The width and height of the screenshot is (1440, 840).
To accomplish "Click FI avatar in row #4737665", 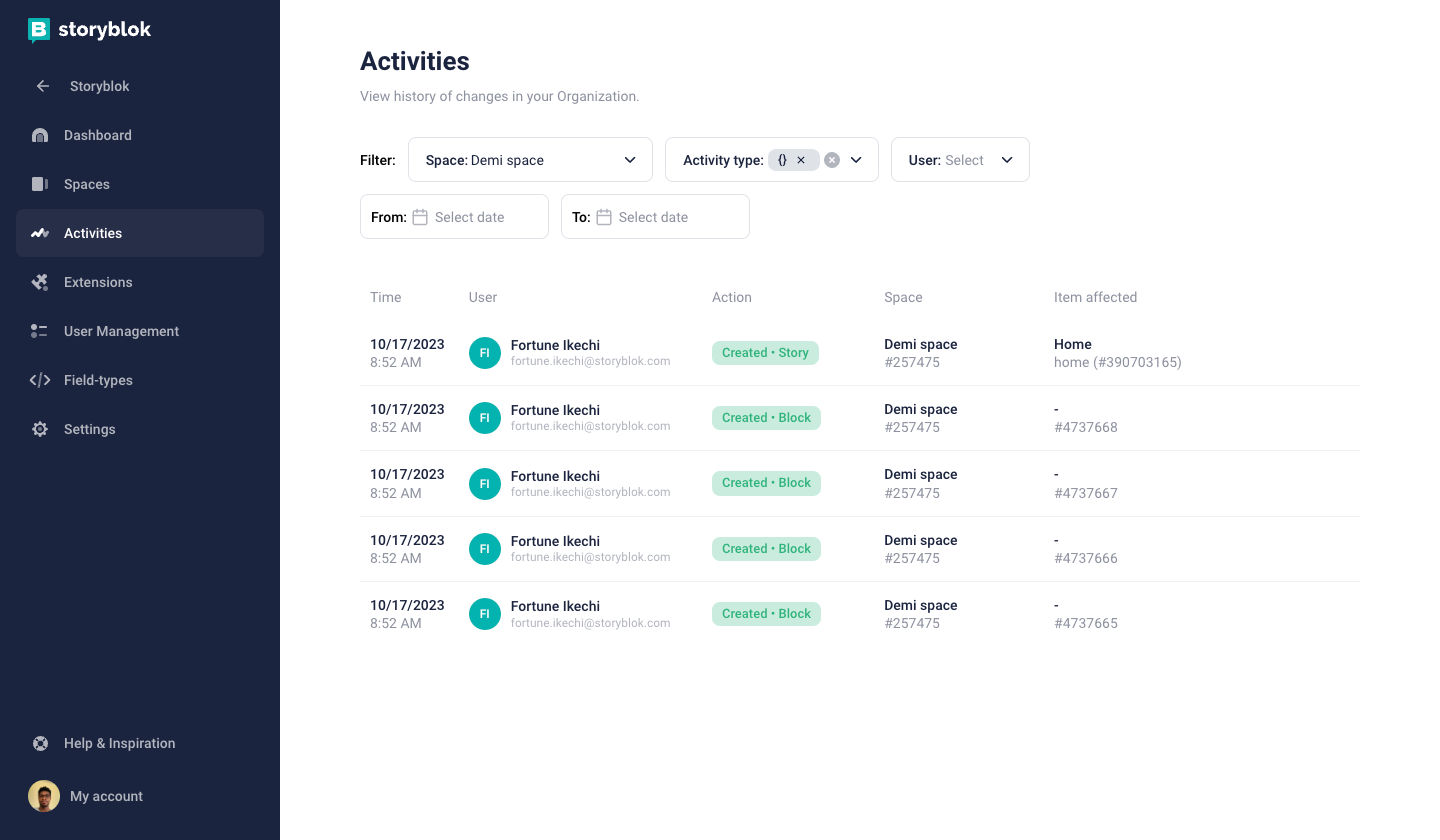I will click(485, 614).
